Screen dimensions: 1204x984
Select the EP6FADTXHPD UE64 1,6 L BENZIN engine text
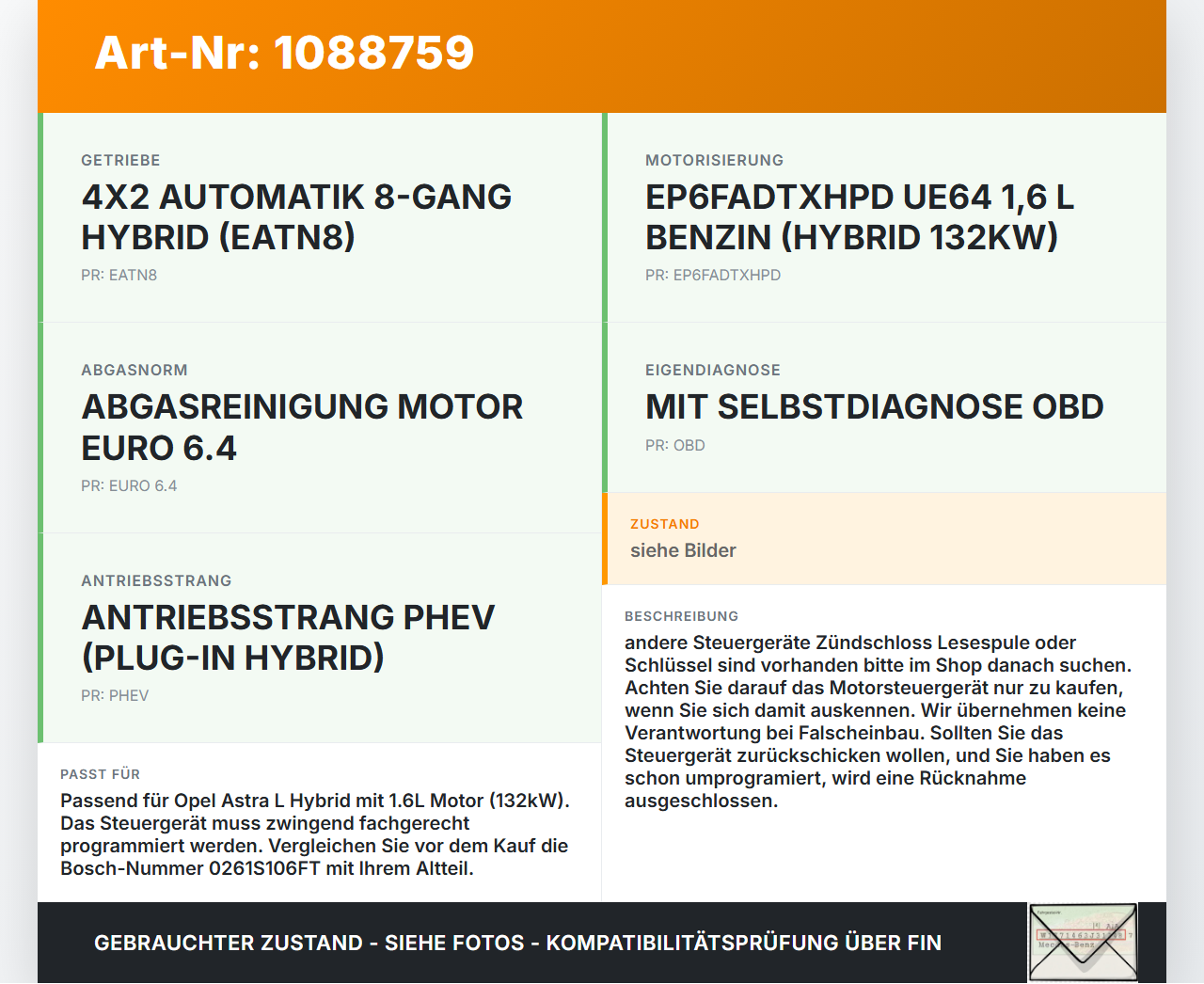860,217
